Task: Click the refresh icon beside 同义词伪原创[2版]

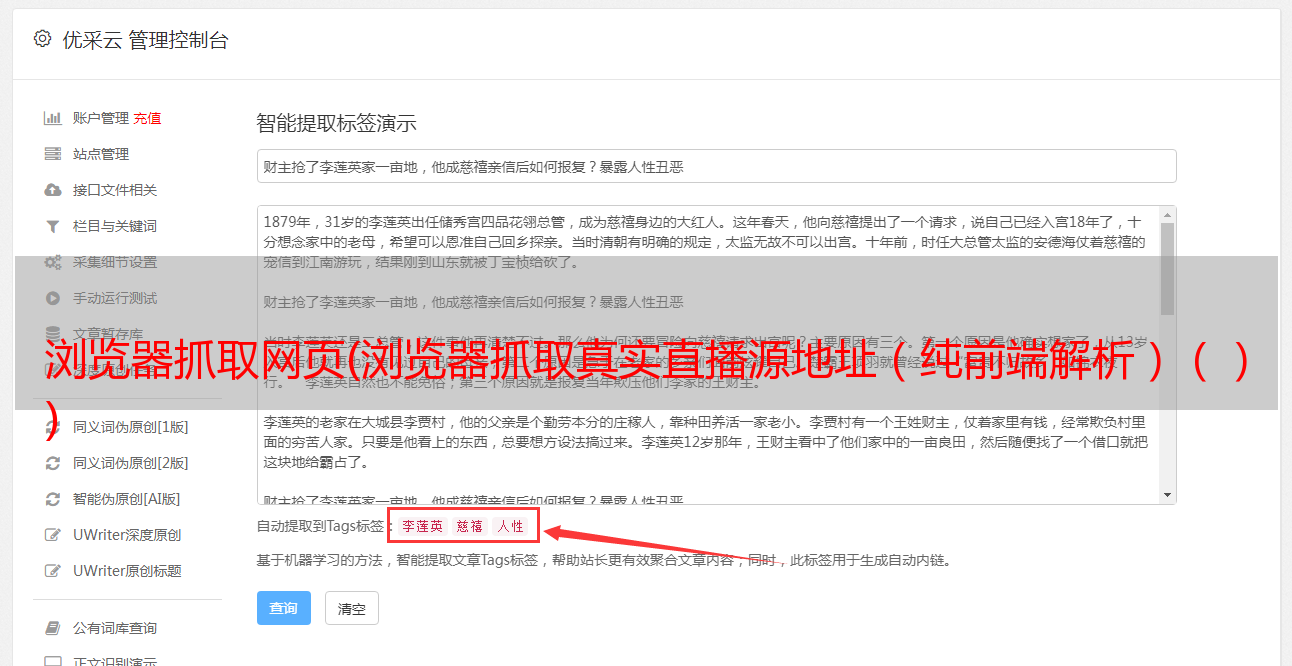Action: [x=52, y=463]
